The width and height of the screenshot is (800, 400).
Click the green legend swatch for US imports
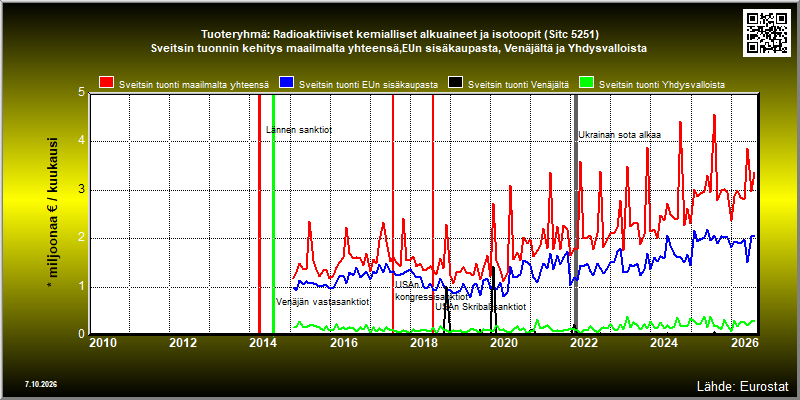tap(586, 83)
